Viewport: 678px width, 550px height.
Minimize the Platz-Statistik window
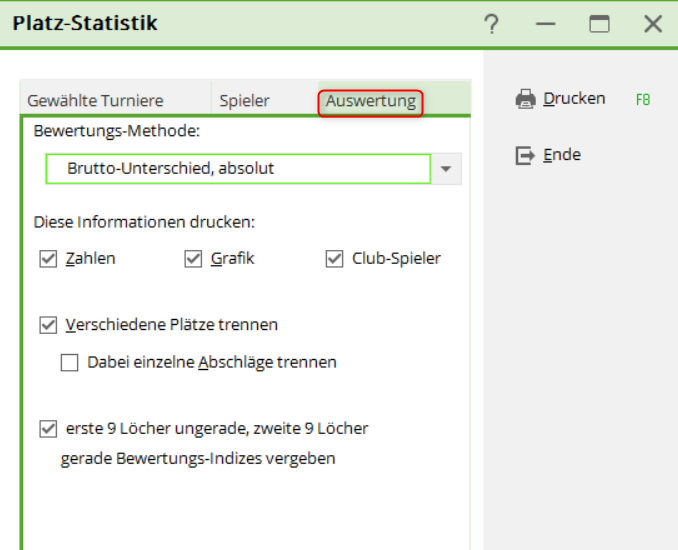pos(545,24)
